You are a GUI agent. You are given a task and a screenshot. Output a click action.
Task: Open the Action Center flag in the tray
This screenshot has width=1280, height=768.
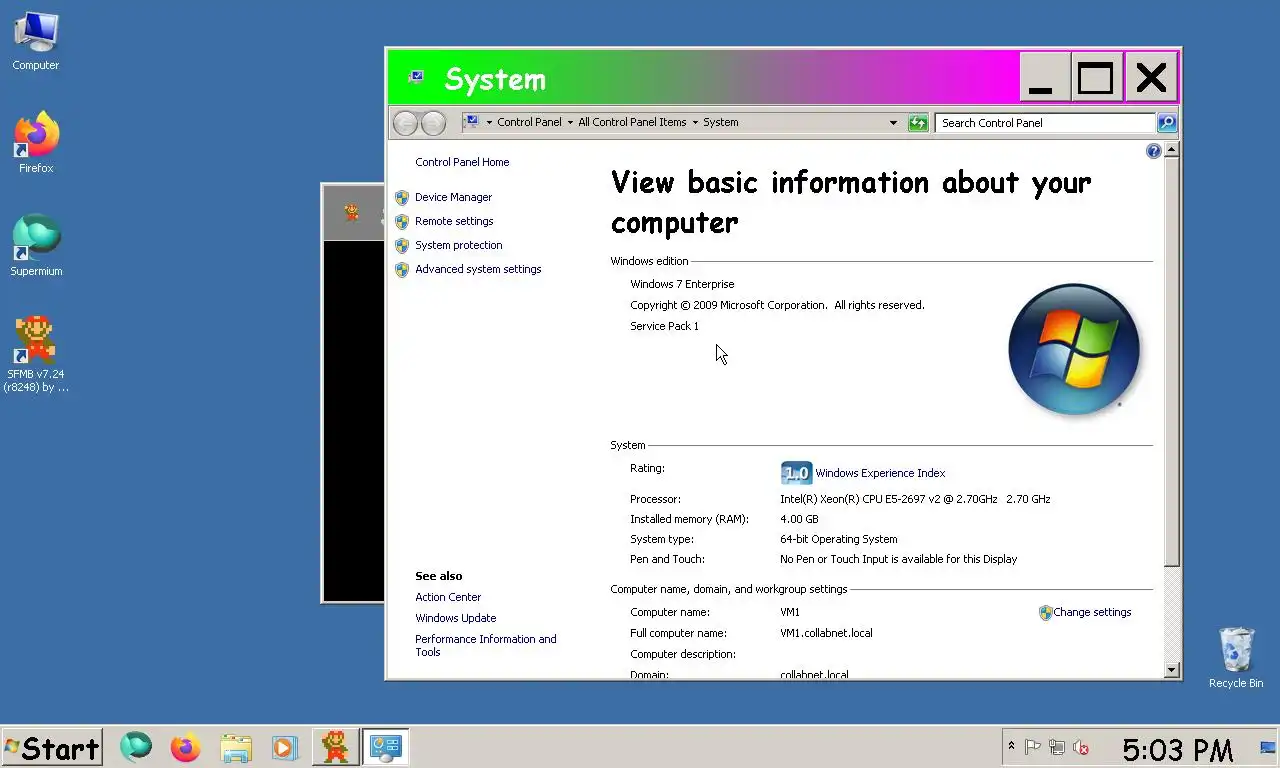1033,747
